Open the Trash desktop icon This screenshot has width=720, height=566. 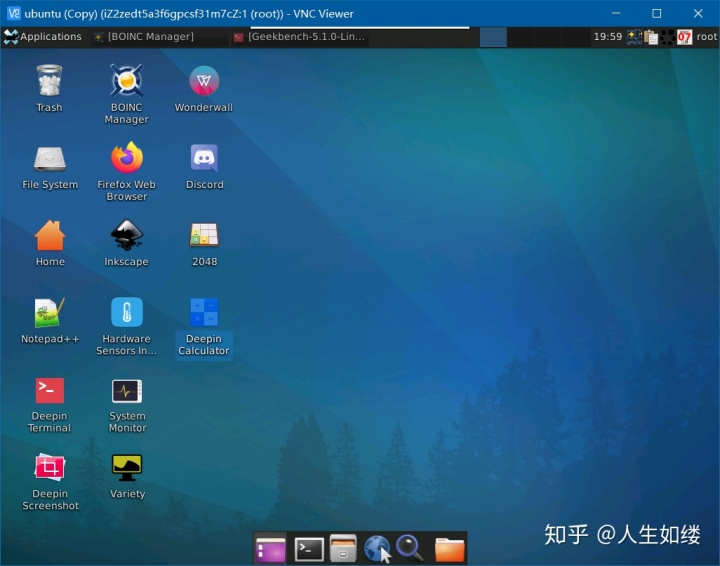tap(49, 81)
